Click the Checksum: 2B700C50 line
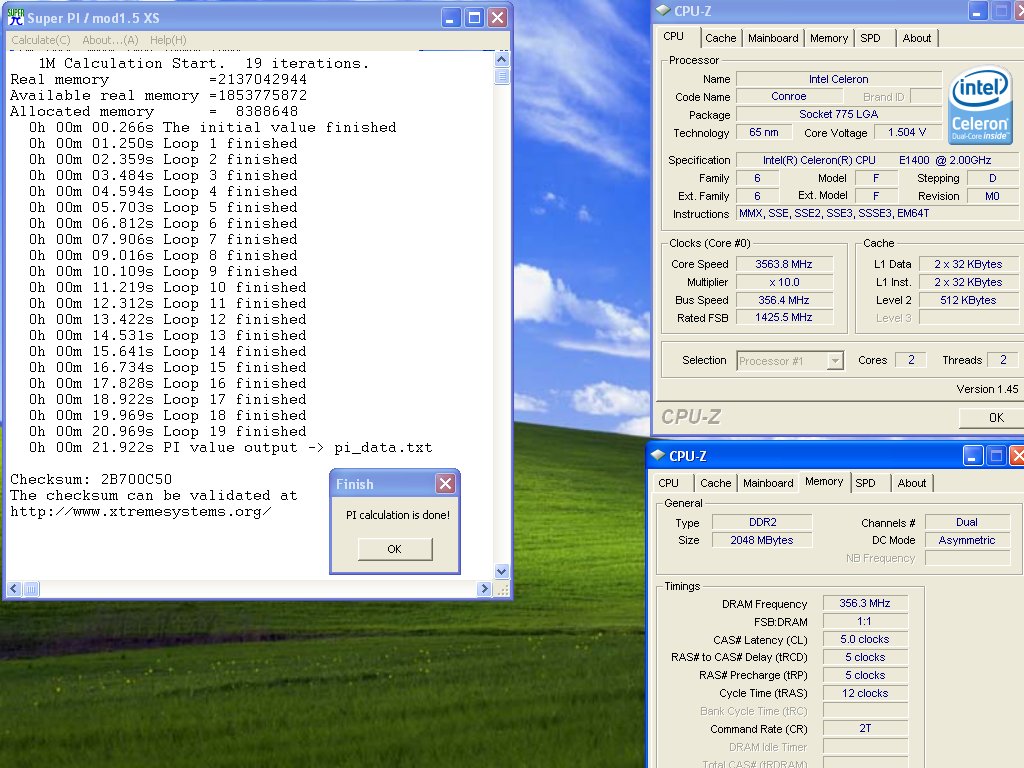Screen dimensions: 1024x768 click(x=91, y=479)
